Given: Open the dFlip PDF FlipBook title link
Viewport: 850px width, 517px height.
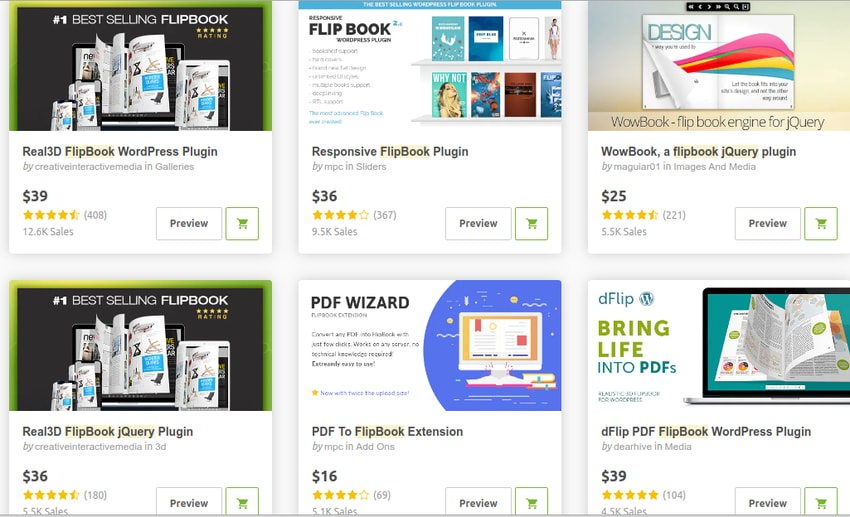Looking at the screenshot, I should tap(706, 432).
